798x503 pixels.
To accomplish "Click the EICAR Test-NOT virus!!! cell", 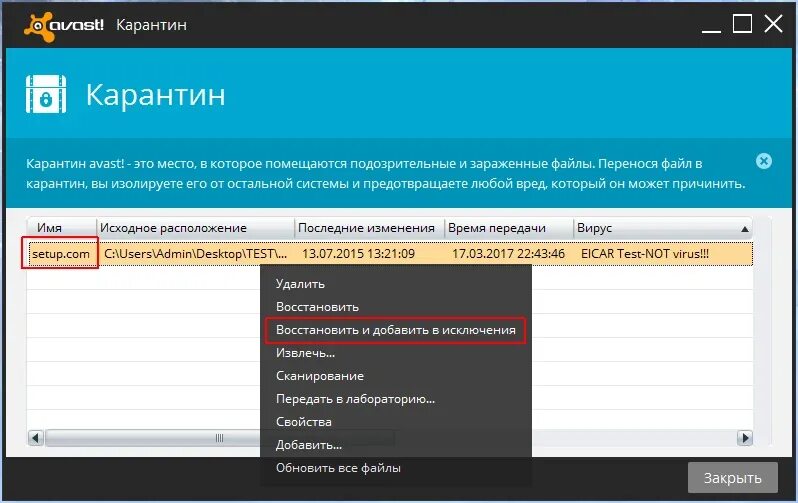I will tap(645, 254).
